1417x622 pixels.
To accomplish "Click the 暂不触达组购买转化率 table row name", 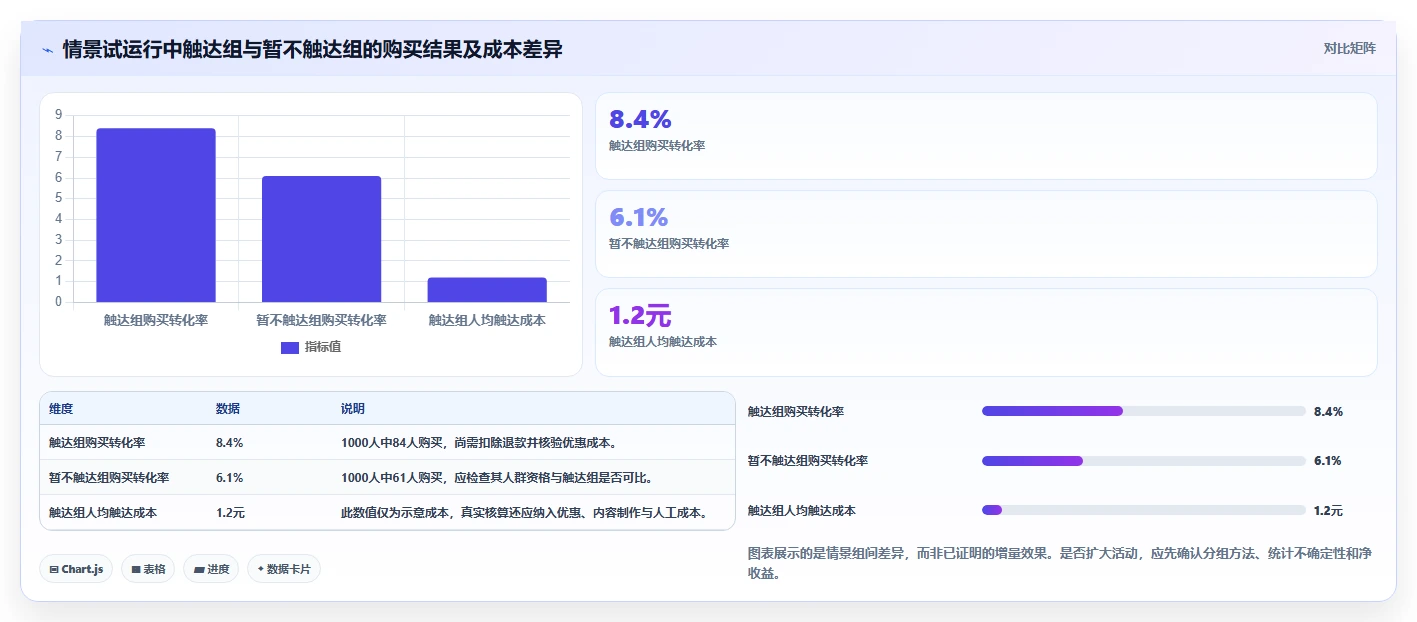I will point(109,477).
